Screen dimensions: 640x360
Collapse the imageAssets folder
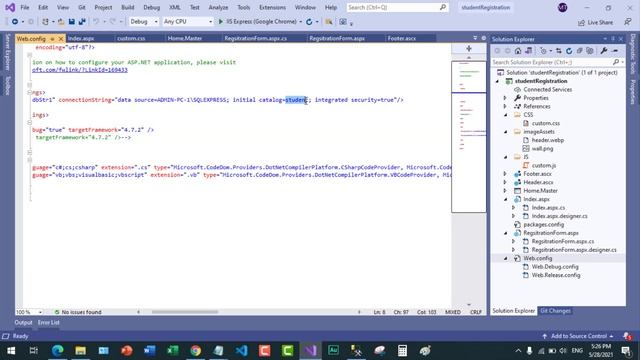(505, 132)
